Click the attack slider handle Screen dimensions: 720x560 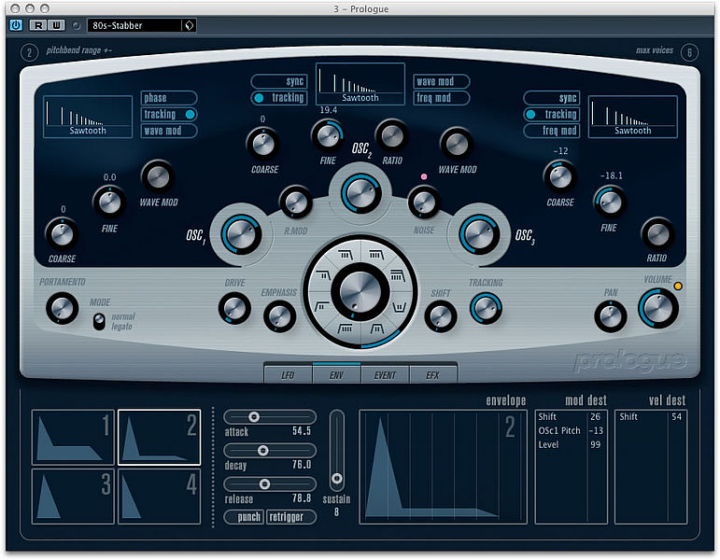pyautogui.click(x=254, y=417)
